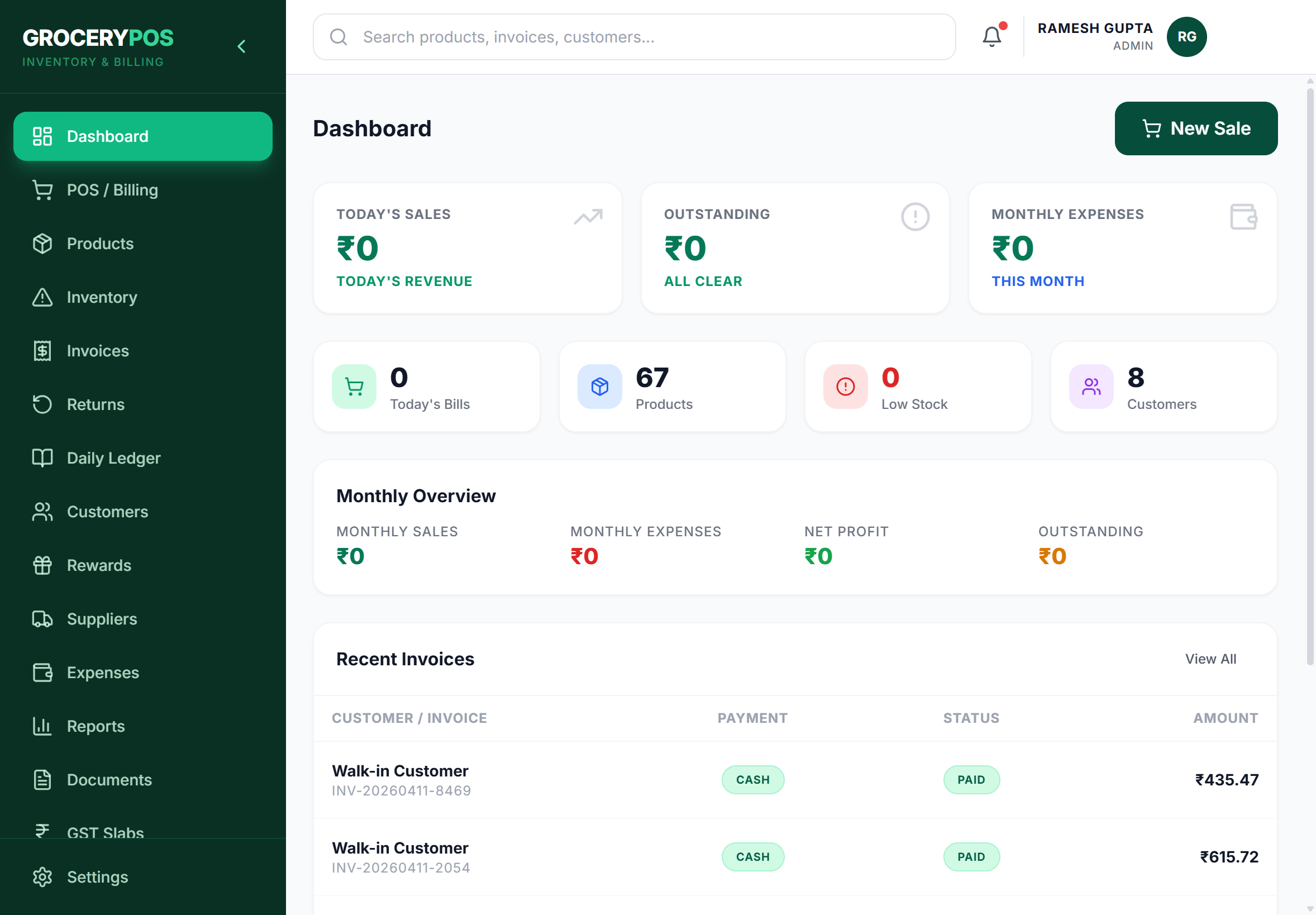Focus the search products, invoices, customers field
The image size is (1316, 915).
coord(634,37)
